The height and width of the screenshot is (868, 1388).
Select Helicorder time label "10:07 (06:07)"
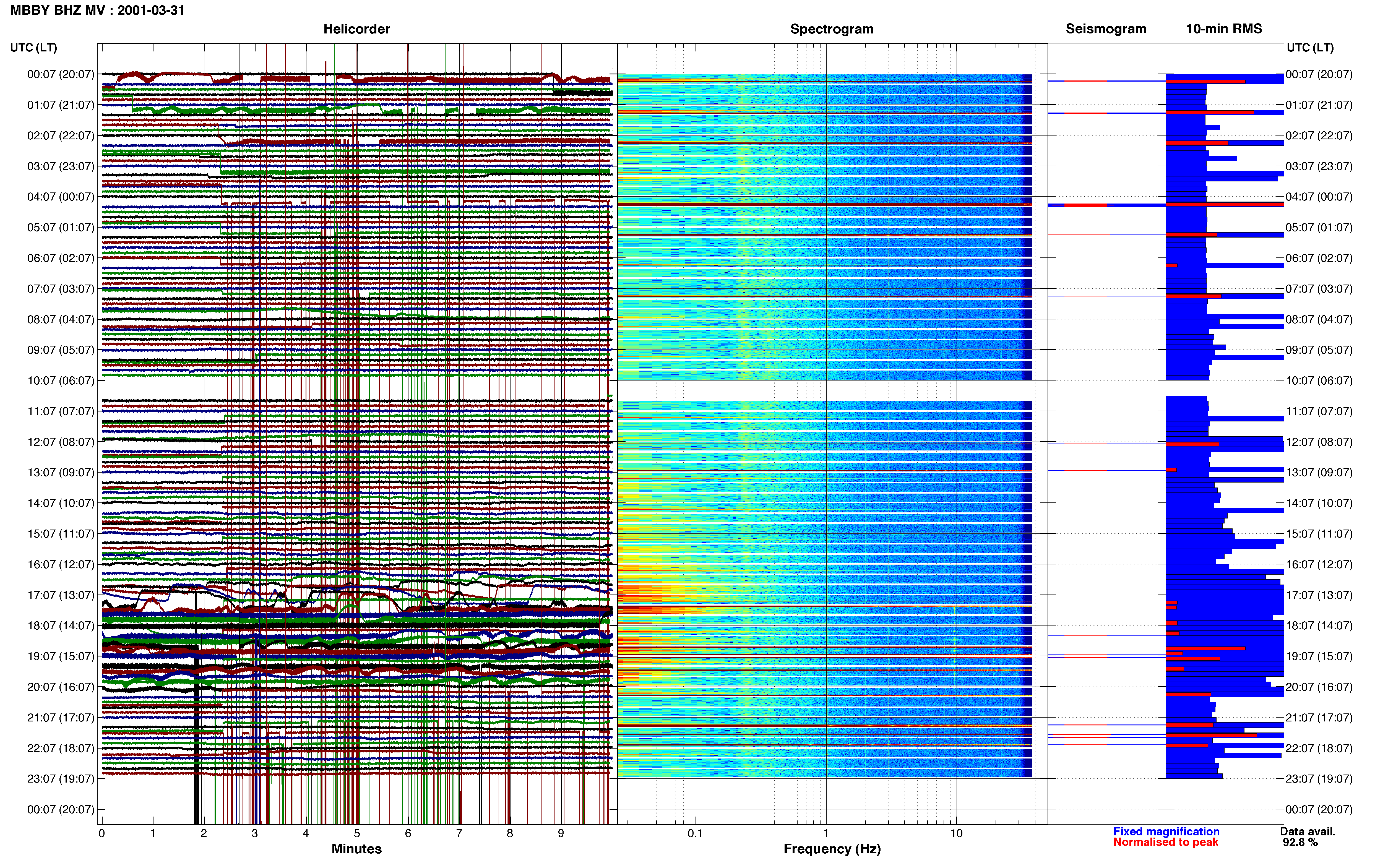pos(61,380)
